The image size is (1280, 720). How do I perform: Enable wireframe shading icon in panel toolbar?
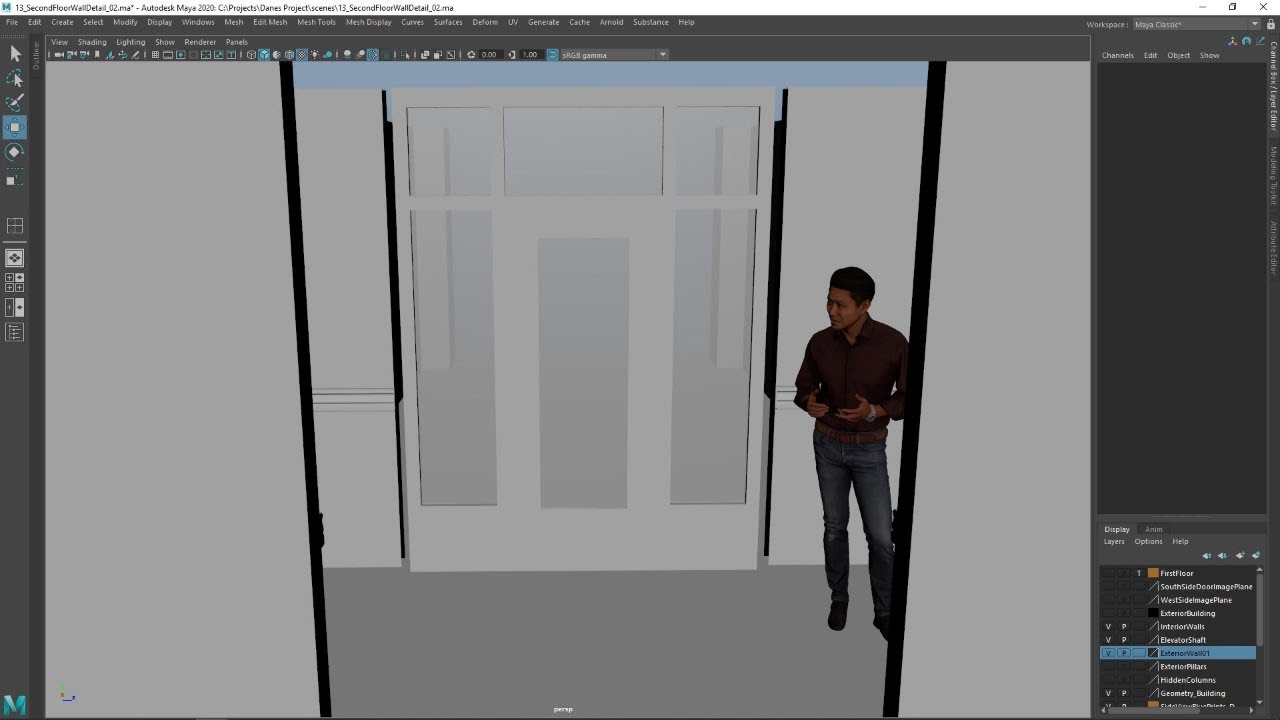(251, 55)
